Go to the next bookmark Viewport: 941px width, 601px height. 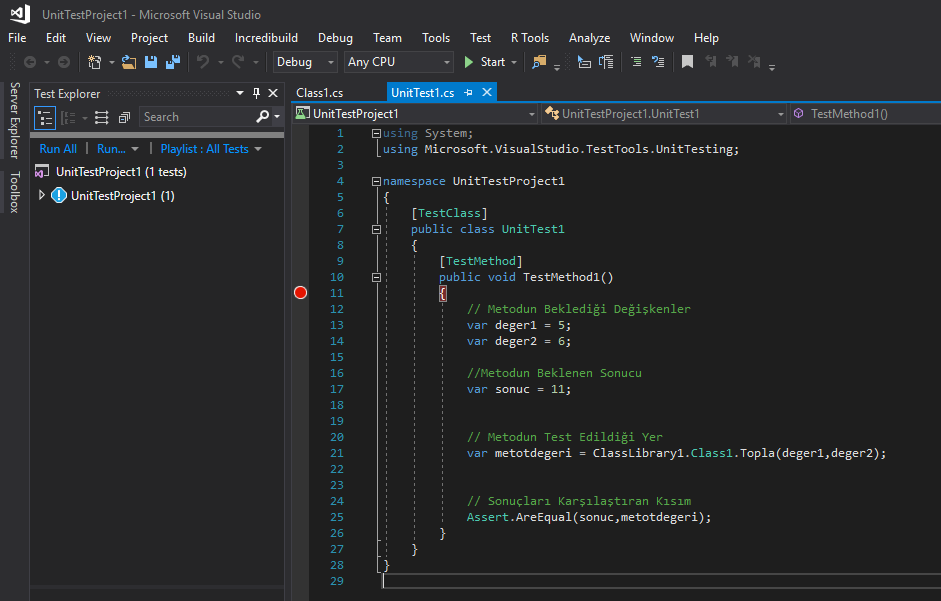(x=732, y=62)
